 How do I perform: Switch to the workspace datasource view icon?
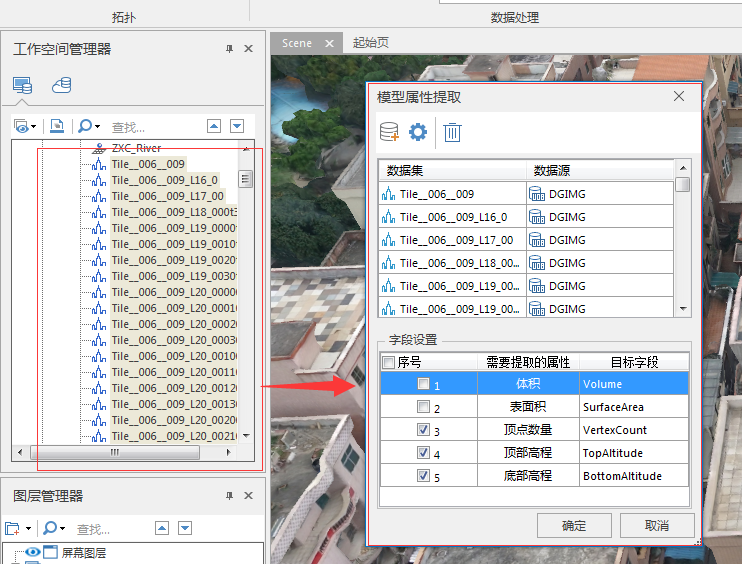tap(22, 86)
